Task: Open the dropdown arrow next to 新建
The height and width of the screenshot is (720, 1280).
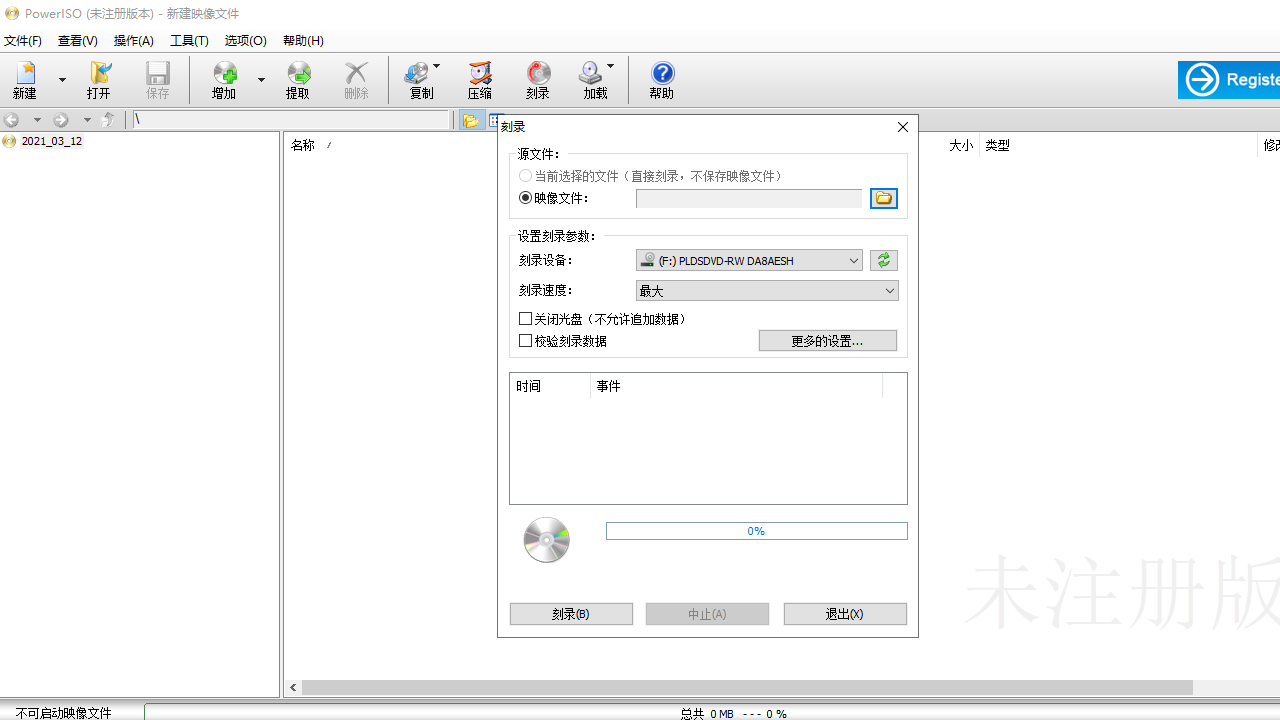Action: 62,80
